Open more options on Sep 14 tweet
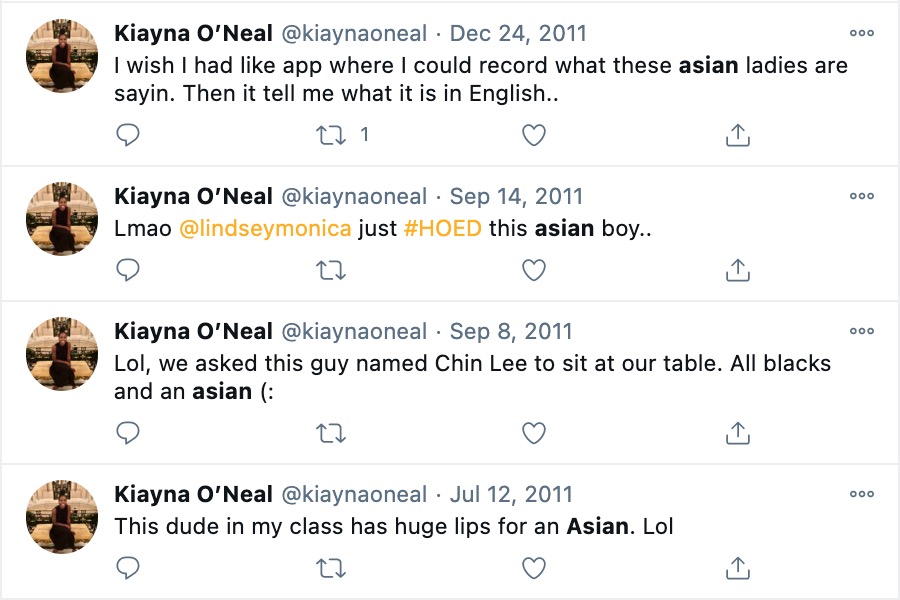The image size is (900, 600). coord(861,196)
